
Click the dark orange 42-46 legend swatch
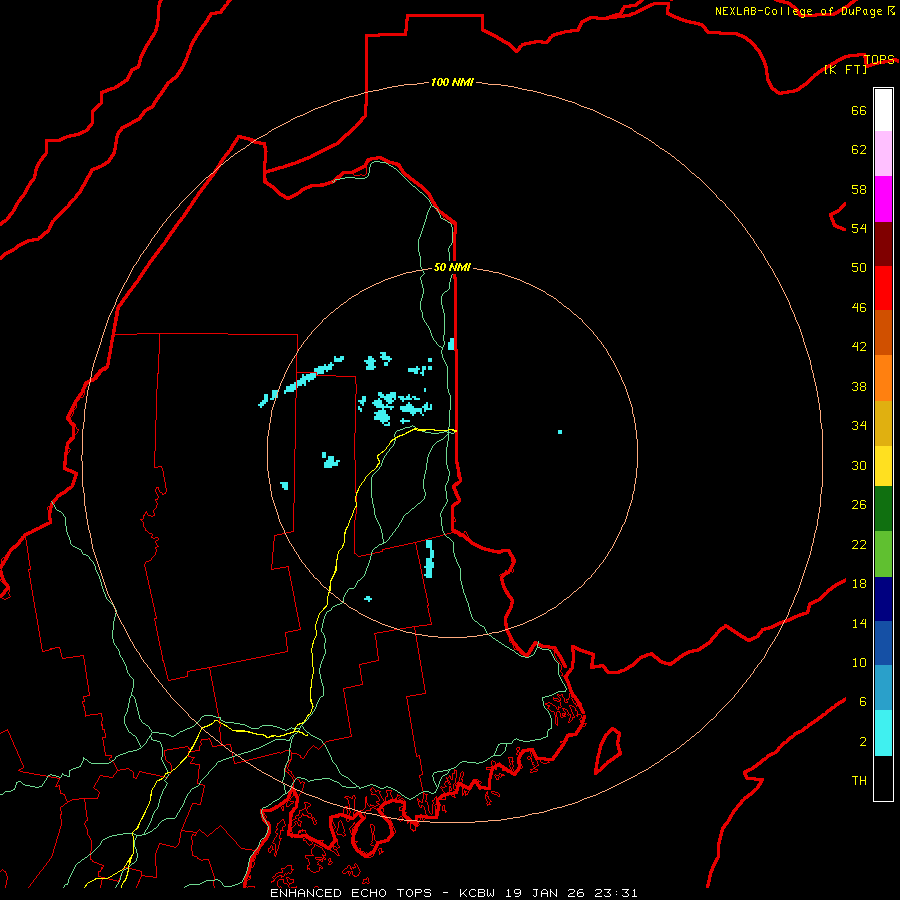(x=883, y=332)
